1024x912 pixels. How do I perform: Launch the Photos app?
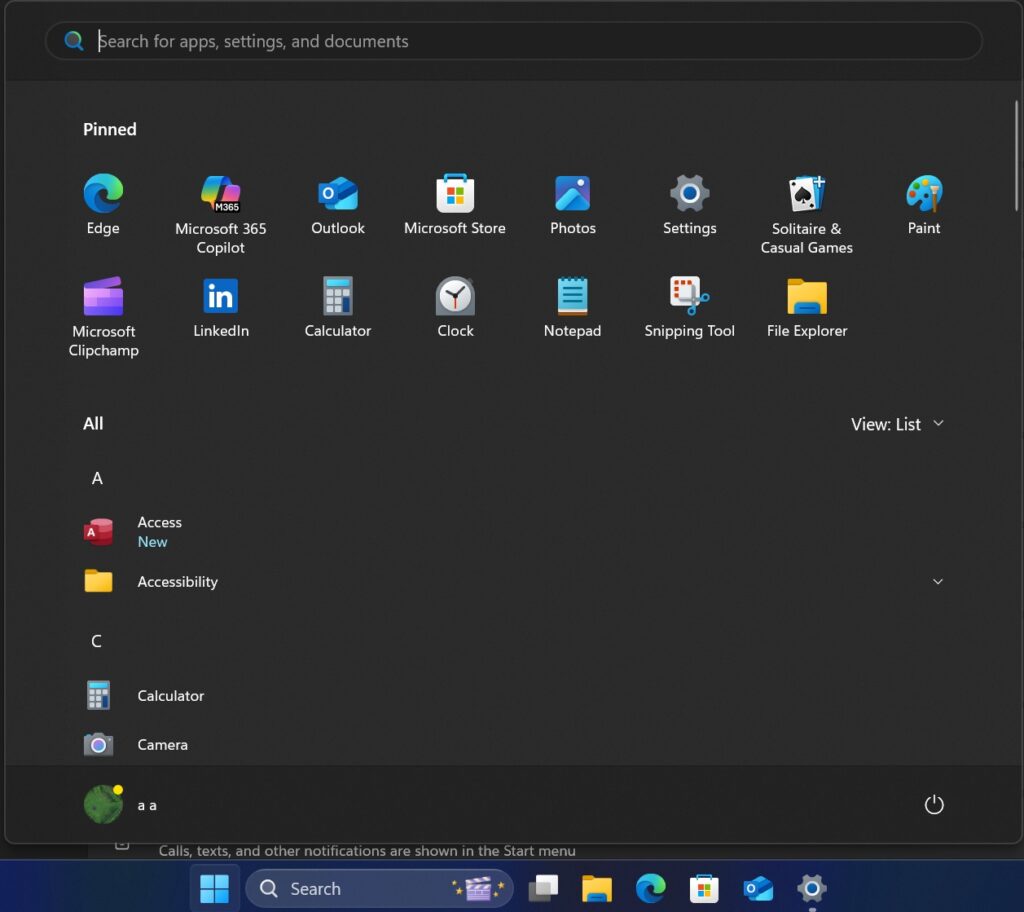click(x=572, y=195)
